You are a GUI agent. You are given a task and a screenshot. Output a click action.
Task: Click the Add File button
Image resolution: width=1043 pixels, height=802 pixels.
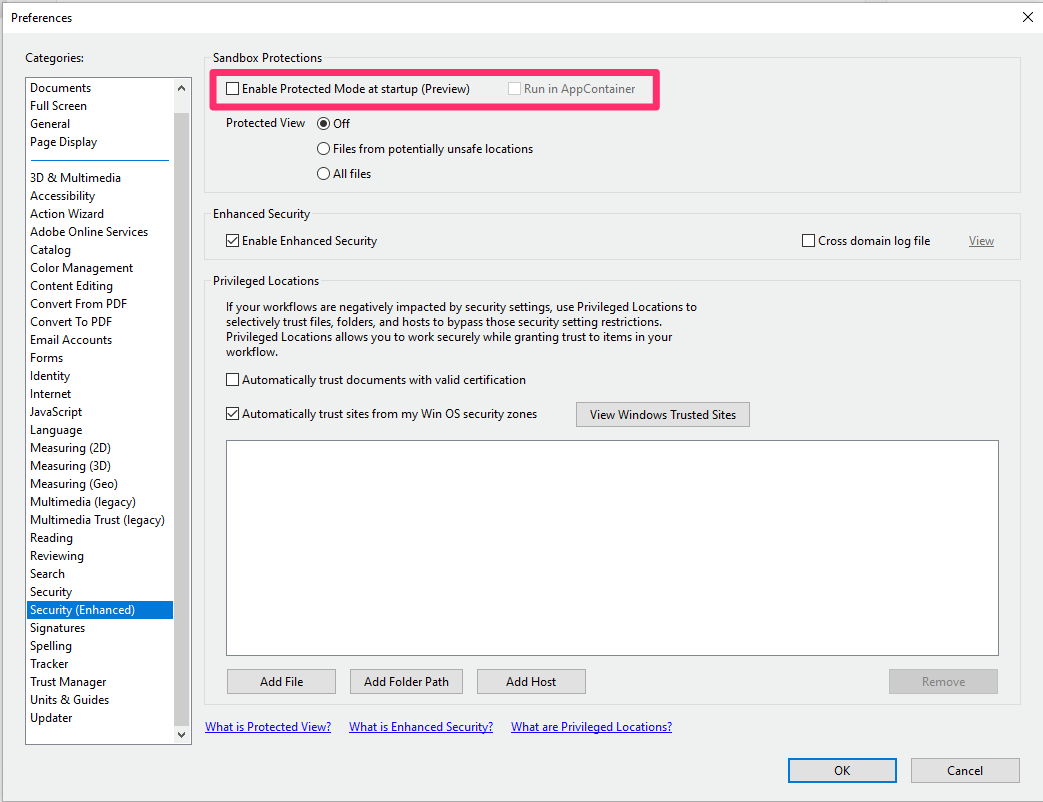click(x=281, y=682)
